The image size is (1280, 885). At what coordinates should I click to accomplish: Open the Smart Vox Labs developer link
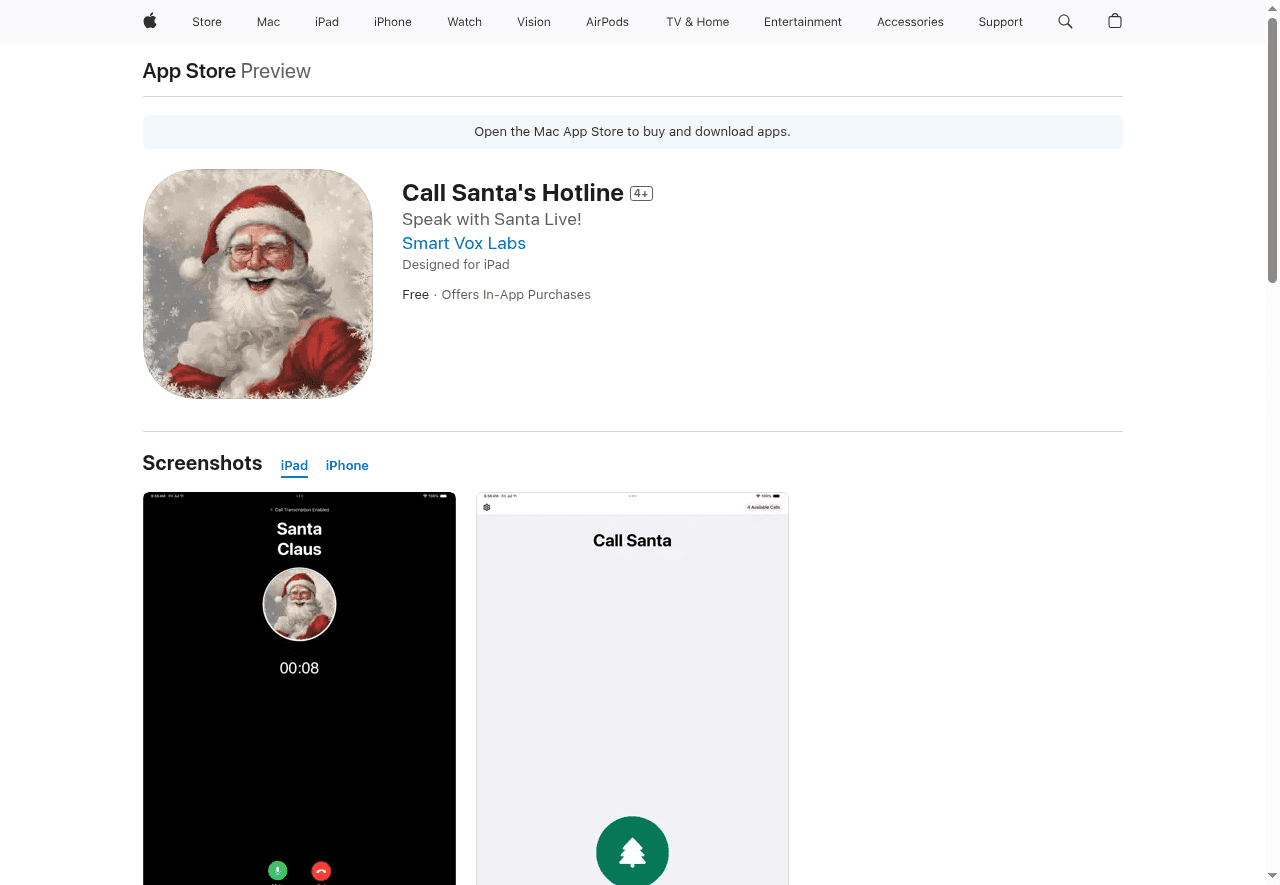463,243
